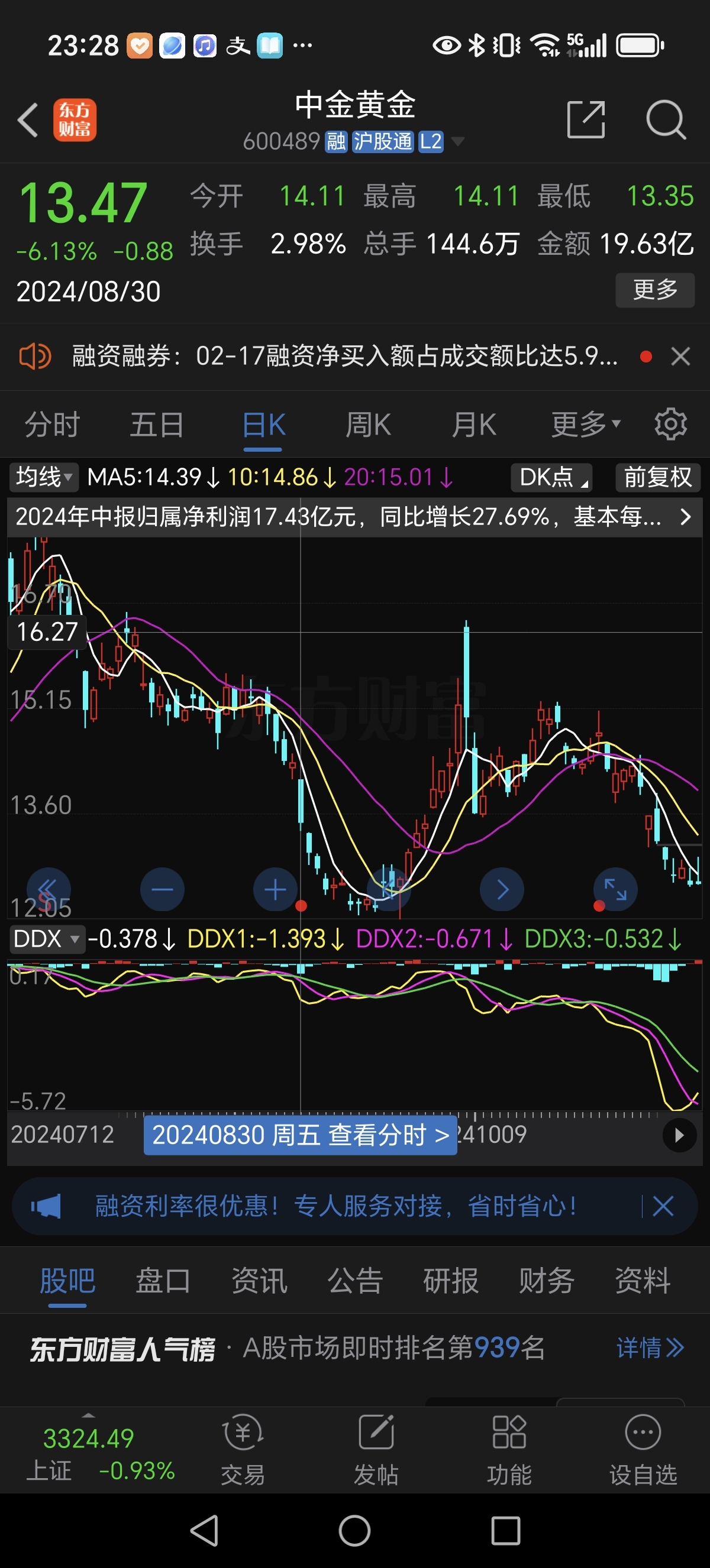This screenshot has width=710, height=1568.
Task: Open the 资讯 tab
Action: tap(259, 1280)
